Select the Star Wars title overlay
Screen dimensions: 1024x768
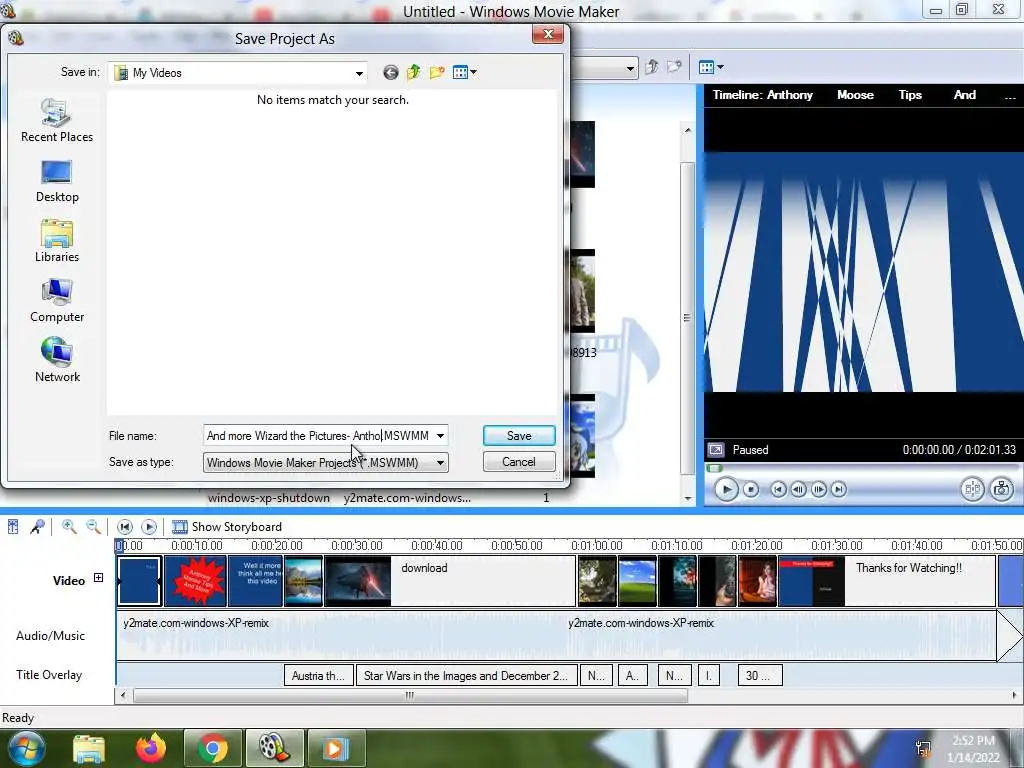tap(466, 676)
